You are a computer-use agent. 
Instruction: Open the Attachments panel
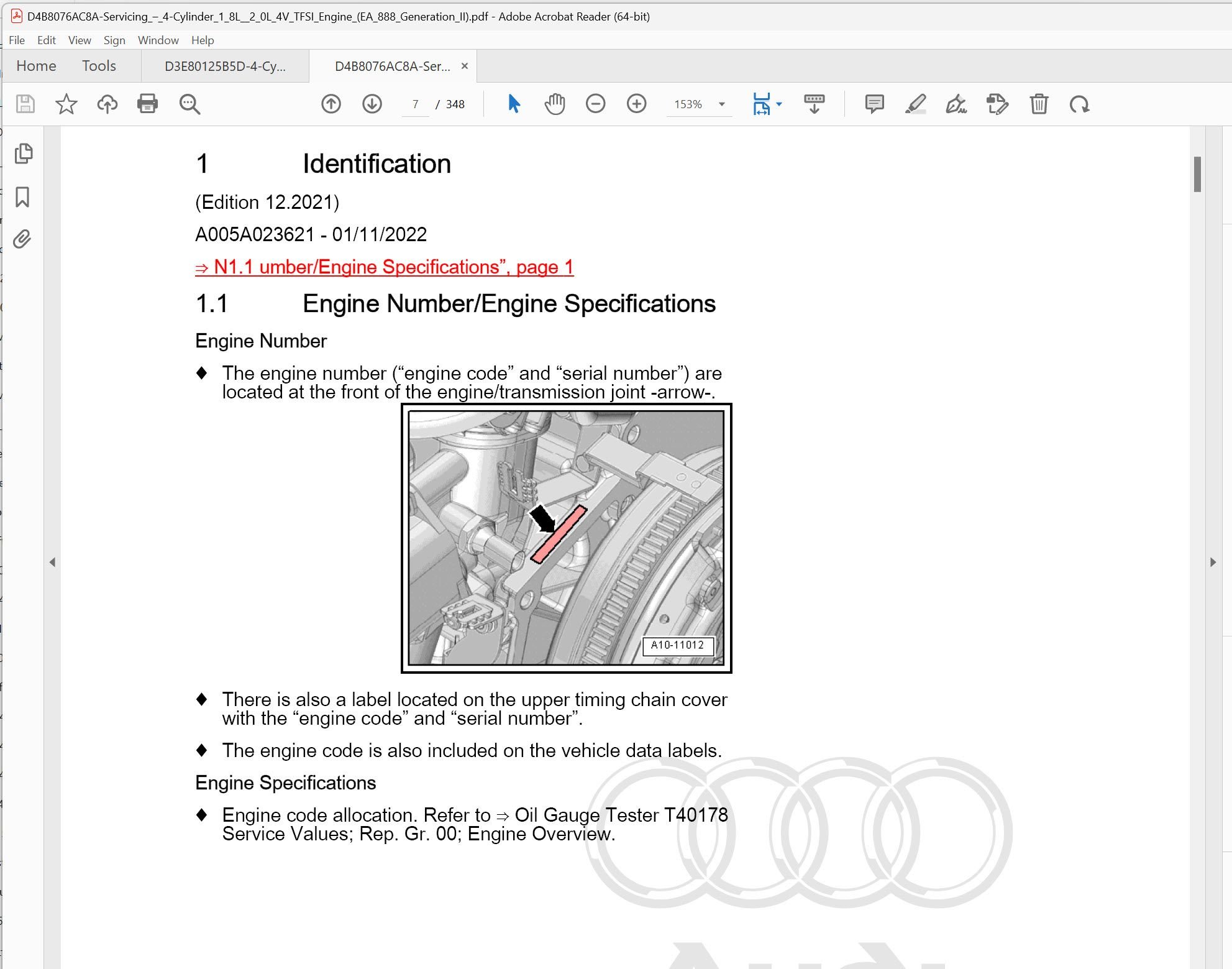point(24,239)
